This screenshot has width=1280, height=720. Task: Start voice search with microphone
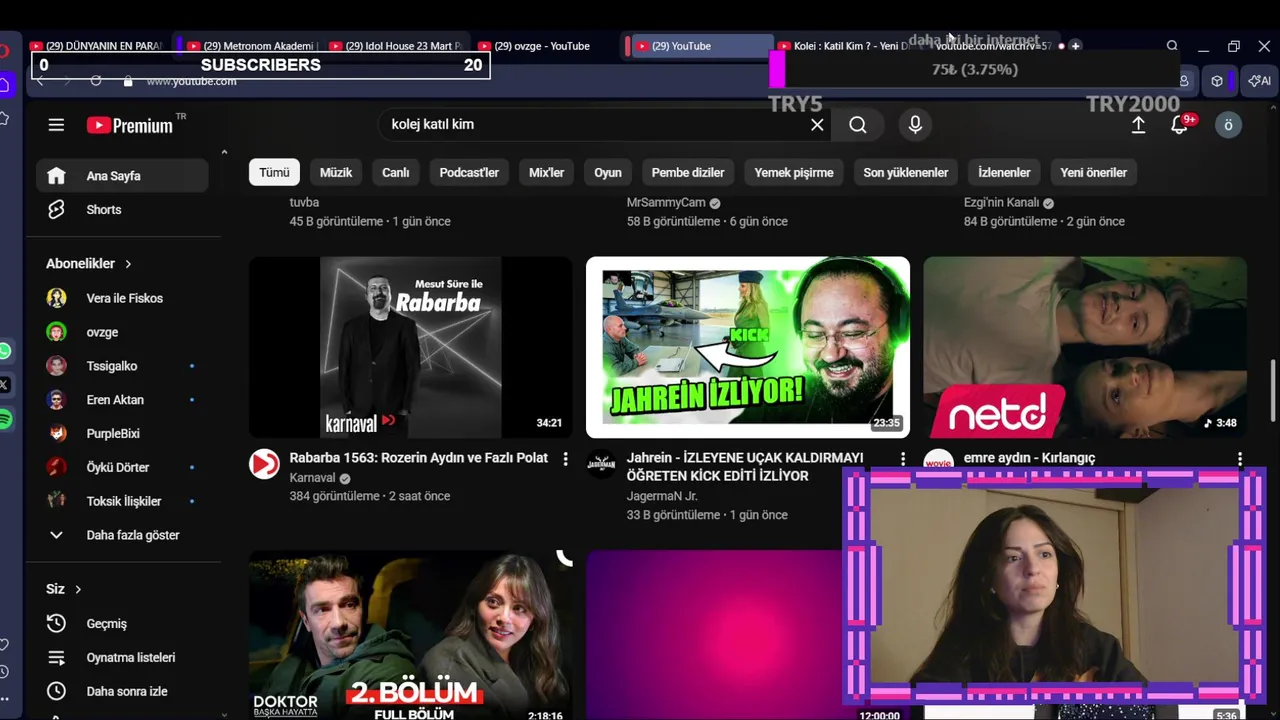tap(915, 125)
